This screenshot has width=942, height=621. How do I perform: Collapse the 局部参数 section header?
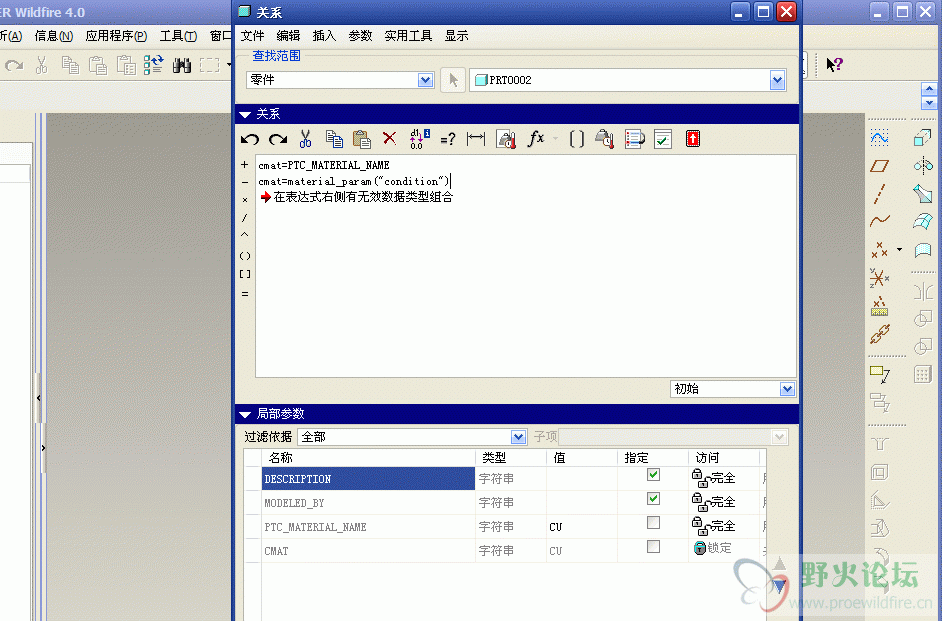click(x=245, y=414)
